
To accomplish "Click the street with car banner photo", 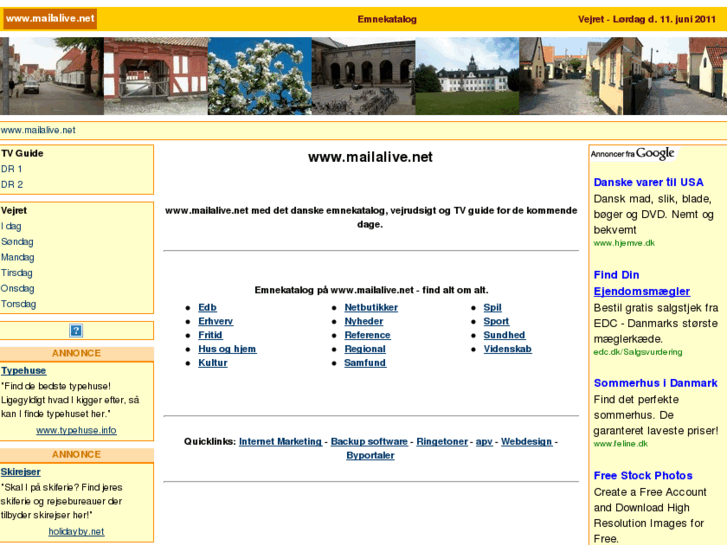I will point(52,76).
